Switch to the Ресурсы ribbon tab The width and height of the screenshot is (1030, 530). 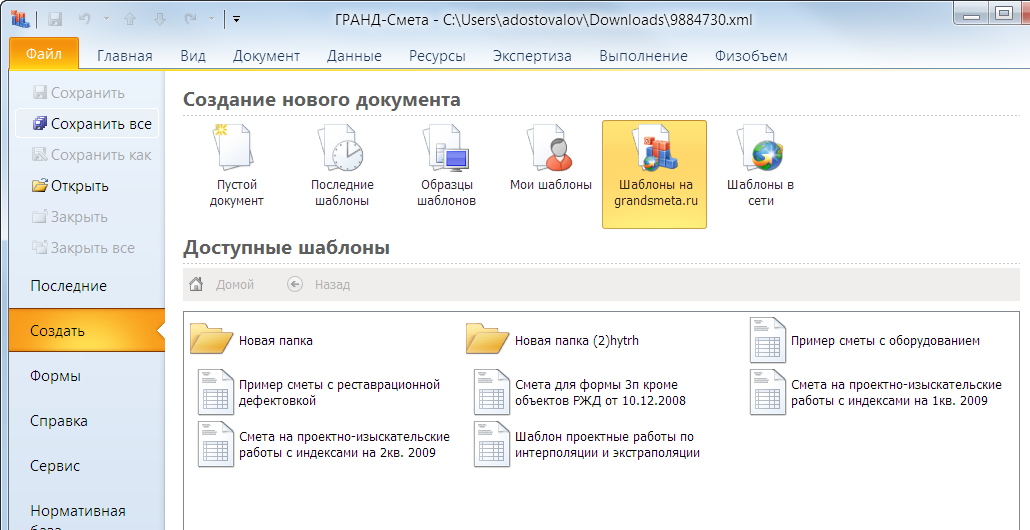437,56
